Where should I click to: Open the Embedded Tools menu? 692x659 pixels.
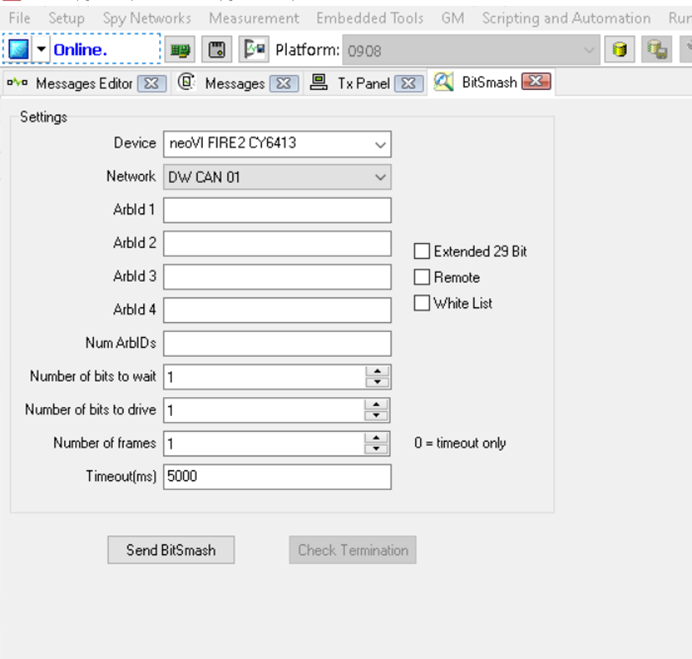tap(370, 18)
